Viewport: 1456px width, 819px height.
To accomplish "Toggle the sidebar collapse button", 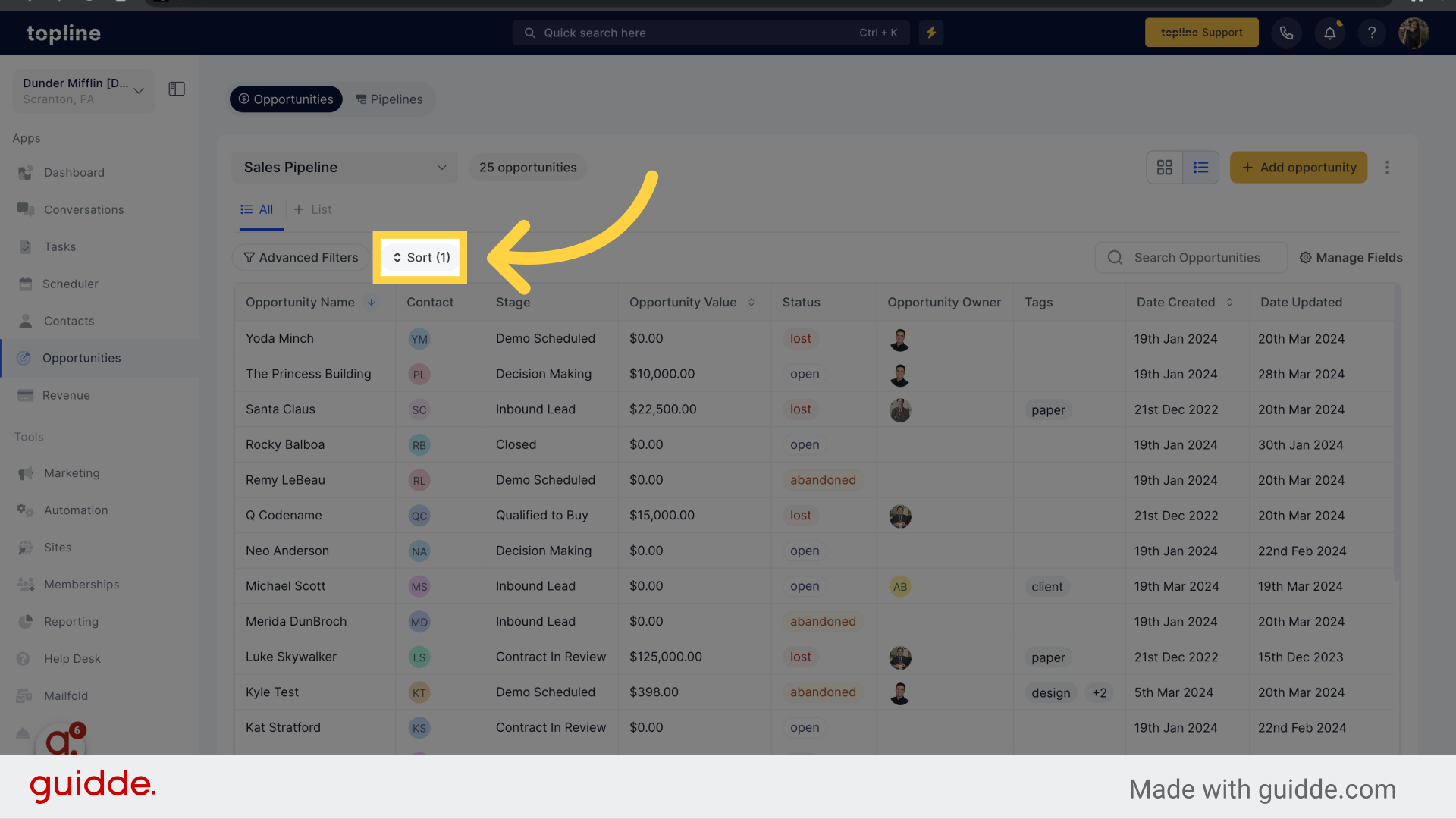I will 177,89.
